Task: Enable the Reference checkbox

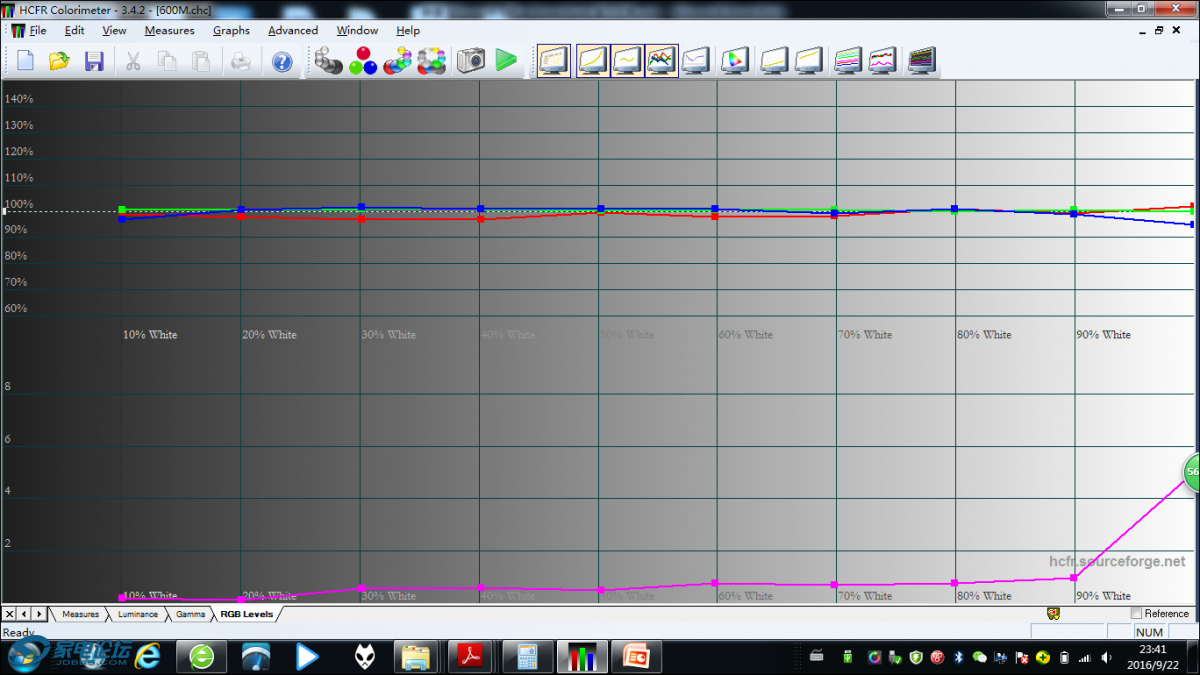Action: click(1136, 613)
